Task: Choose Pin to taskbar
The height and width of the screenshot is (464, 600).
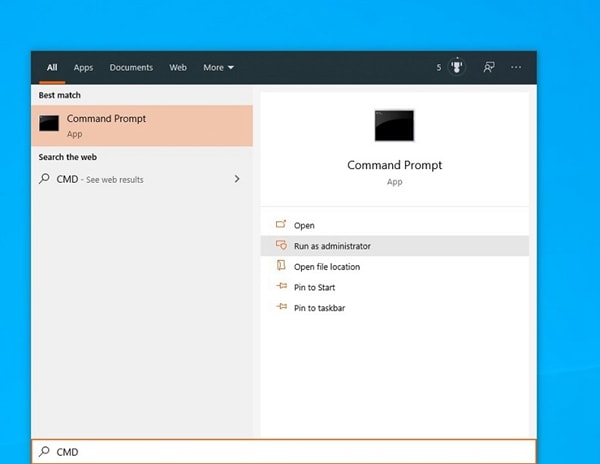Action: point(395,308)
